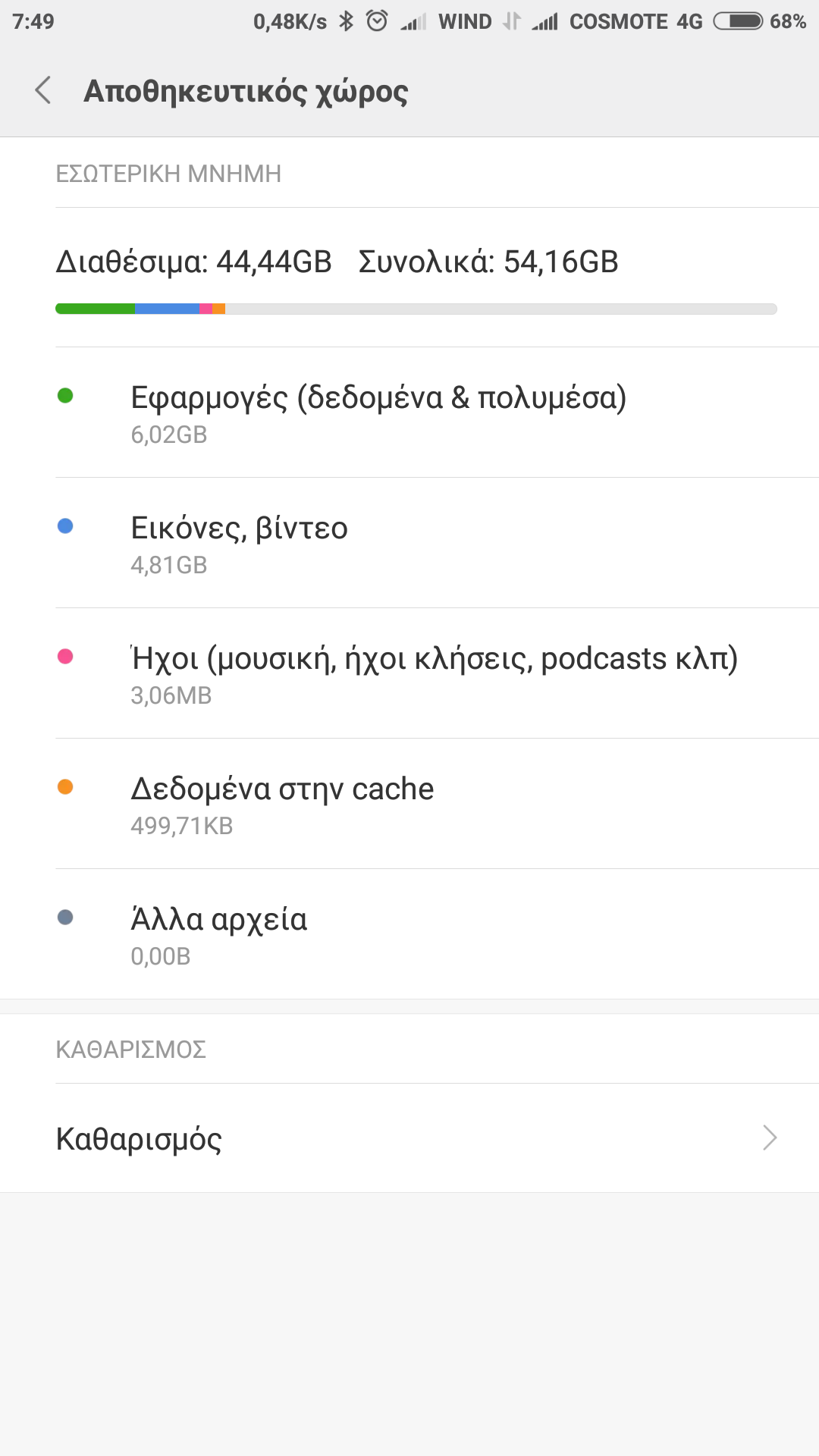Tap the green dot beside Εφαρμογές

pos(65,395)
